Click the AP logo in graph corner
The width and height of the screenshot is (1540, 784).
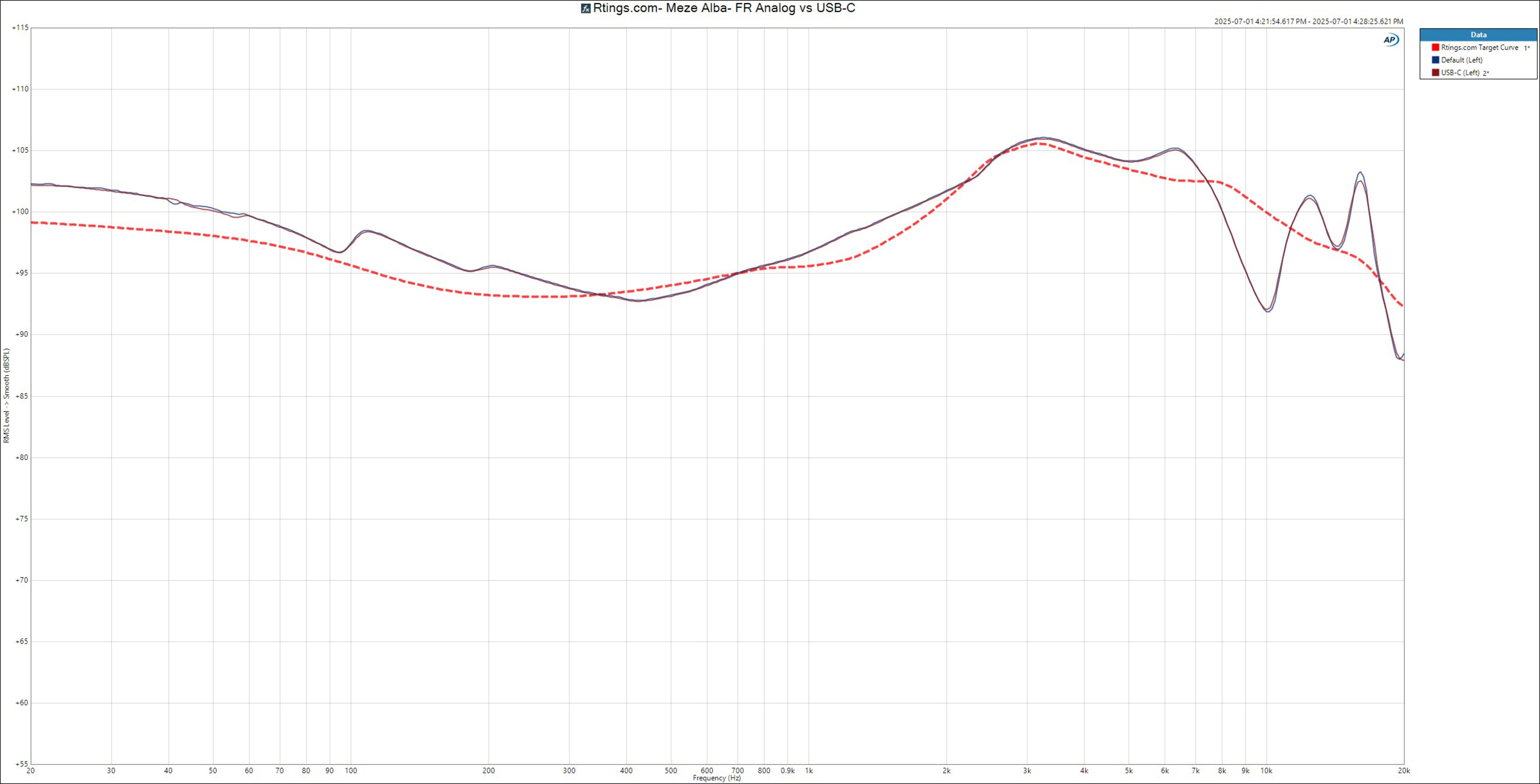point(1390,40)
